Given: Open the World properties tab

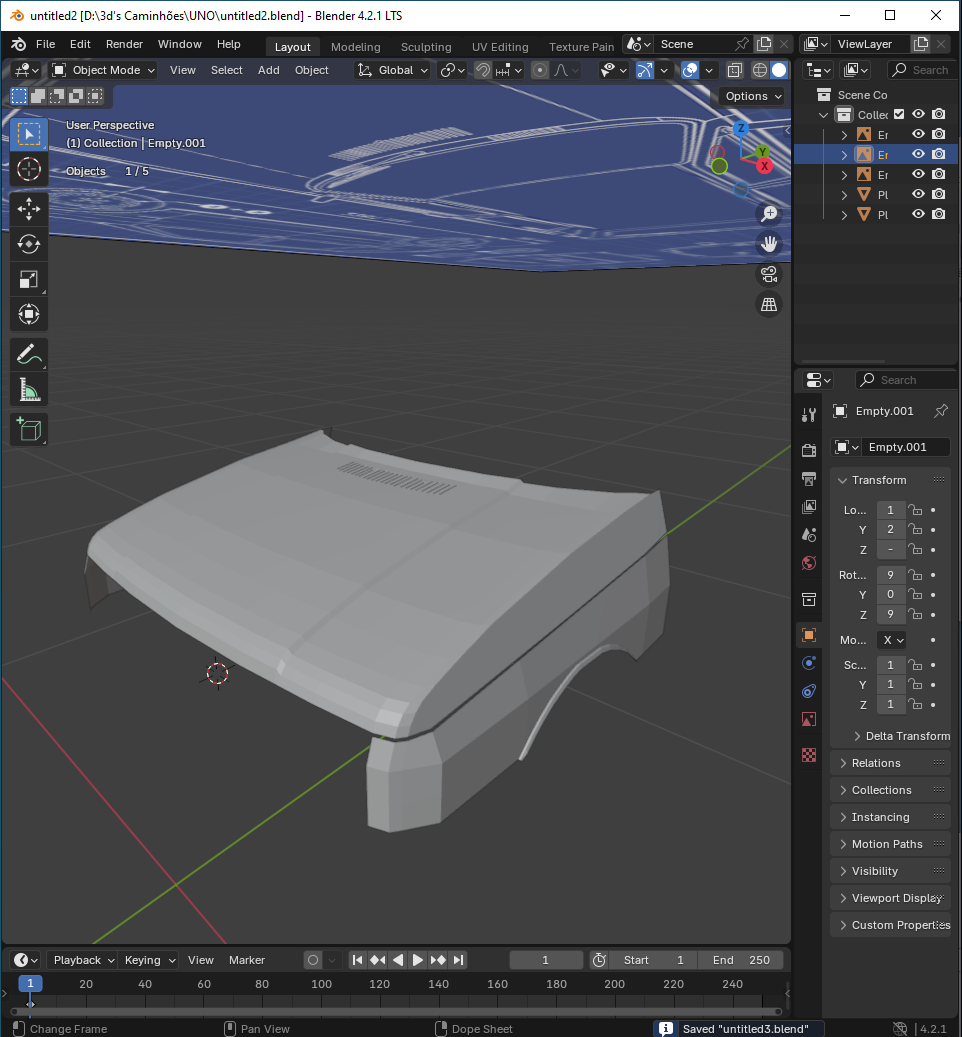Looking at the screenshot, I should point(809,563).
